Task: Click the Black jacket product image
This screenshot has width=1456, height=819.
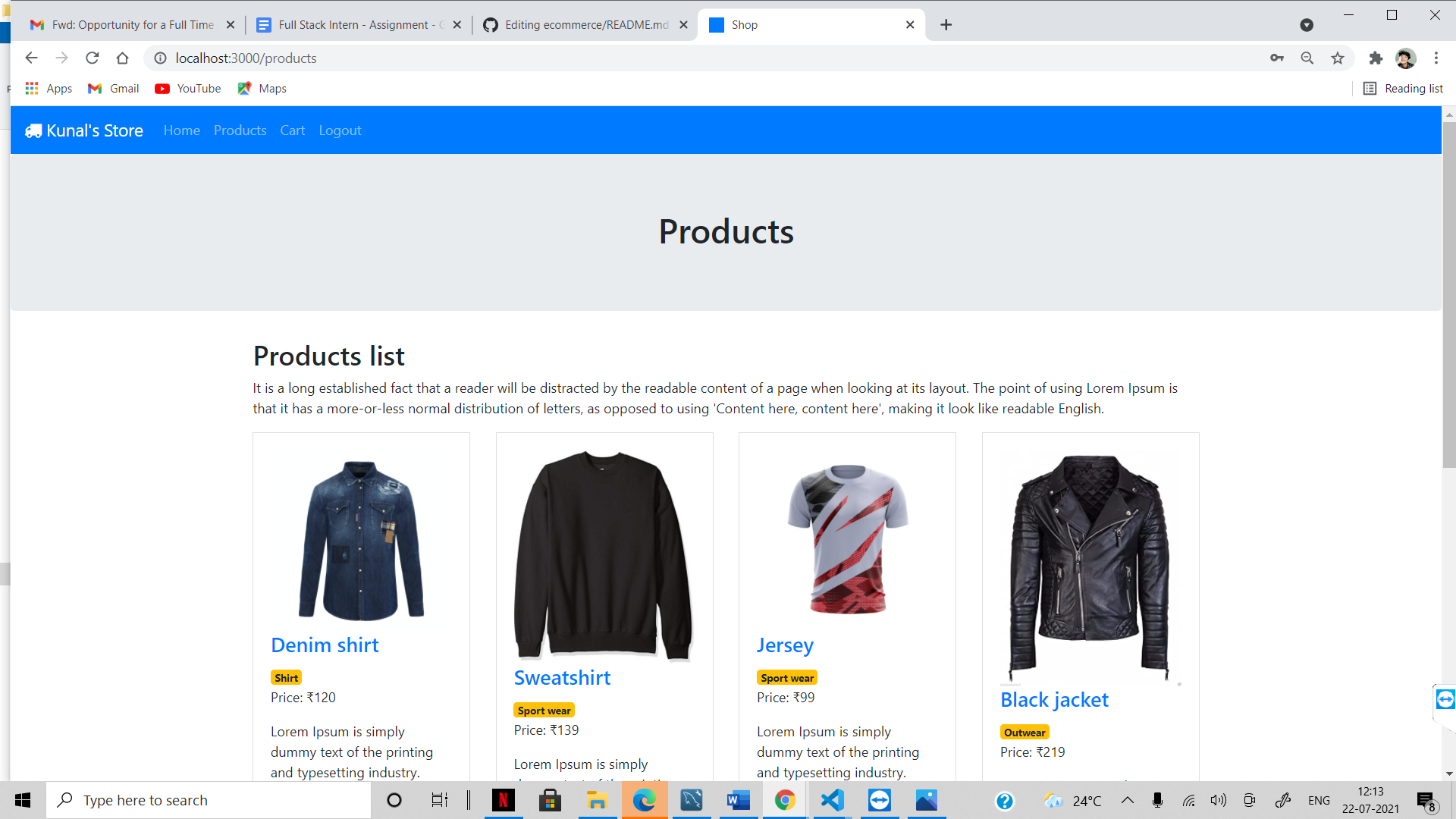Action: (1090, 567)
